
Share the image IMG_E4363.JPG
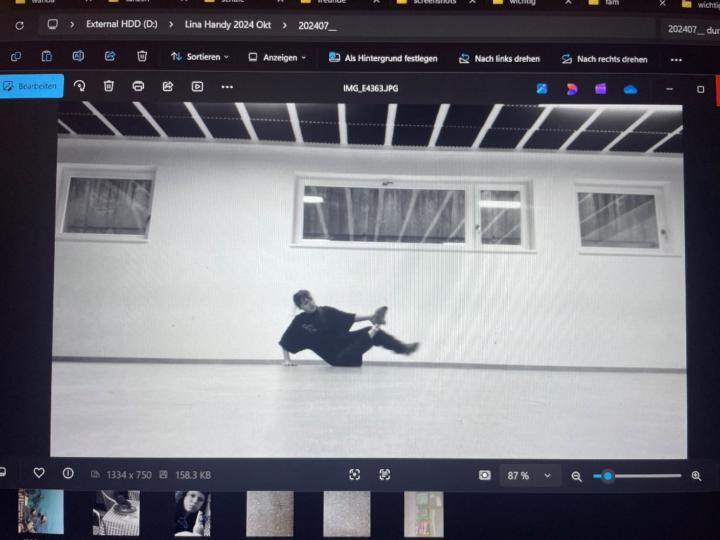168,87
